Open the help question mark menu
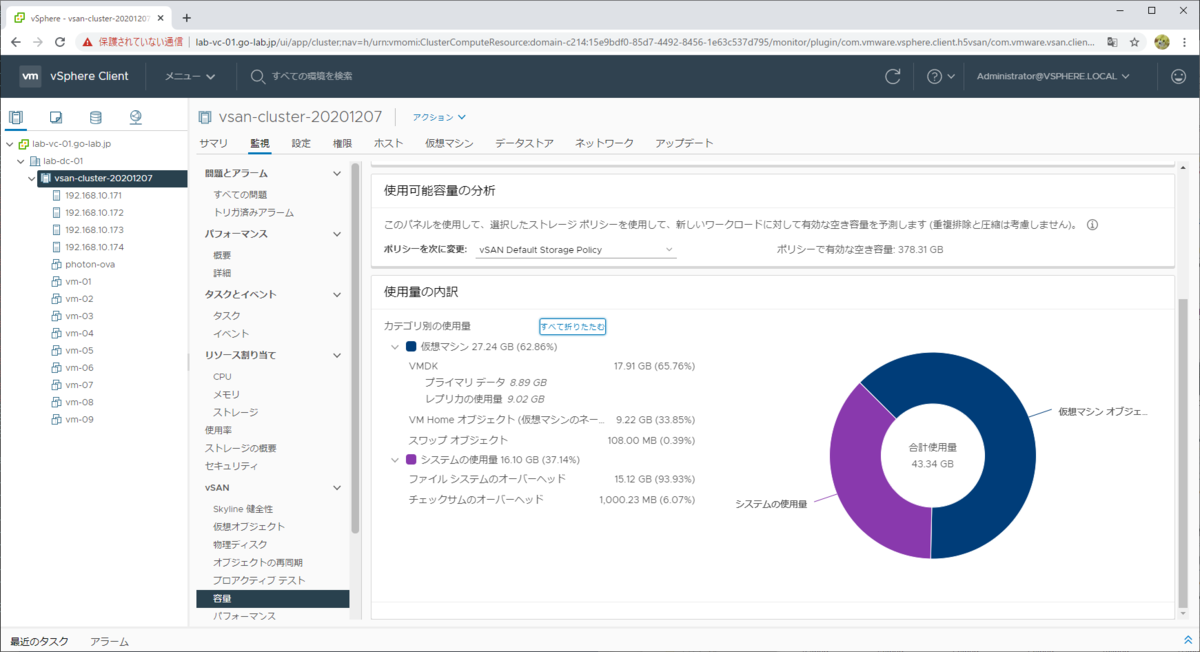The height and width of the screenshot is (652, 1200). [x=941, y=76]
